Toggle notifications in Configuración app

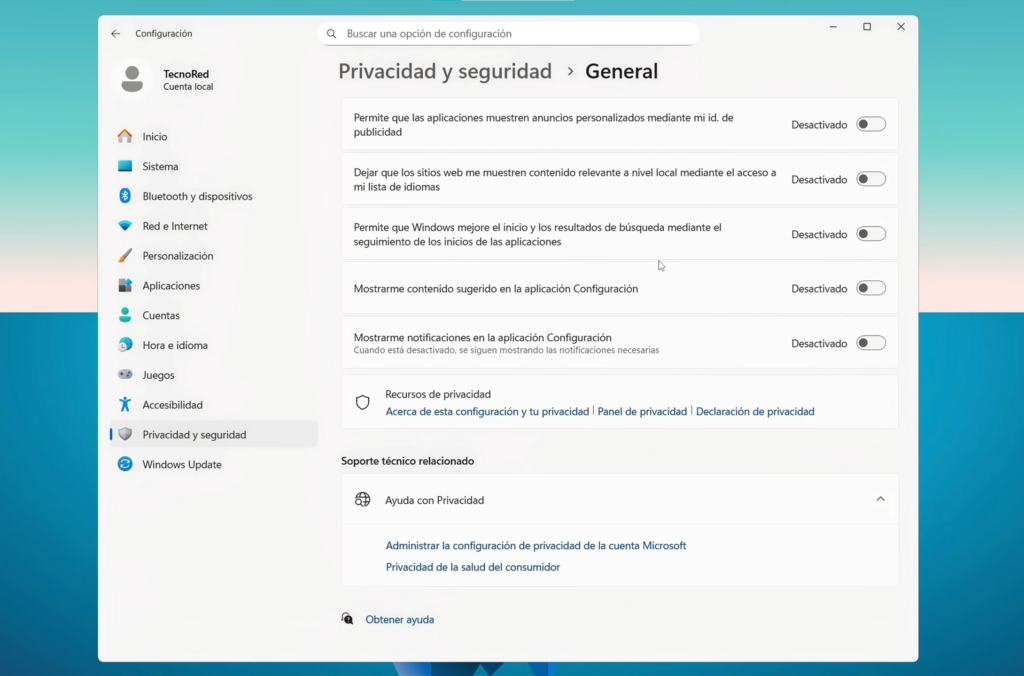[870, 342]
